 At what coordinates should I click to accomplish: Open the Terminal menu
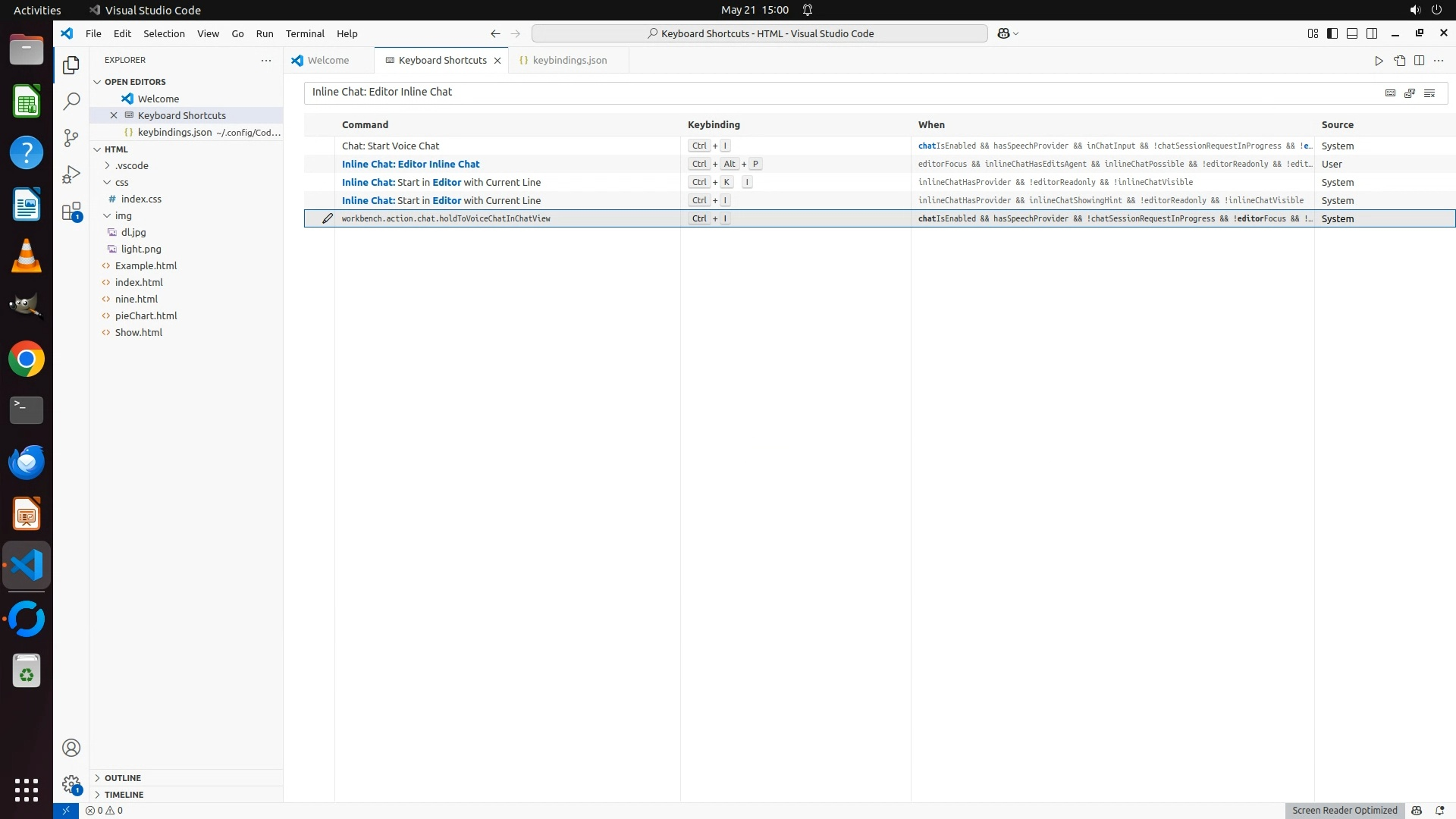[305, 33]
